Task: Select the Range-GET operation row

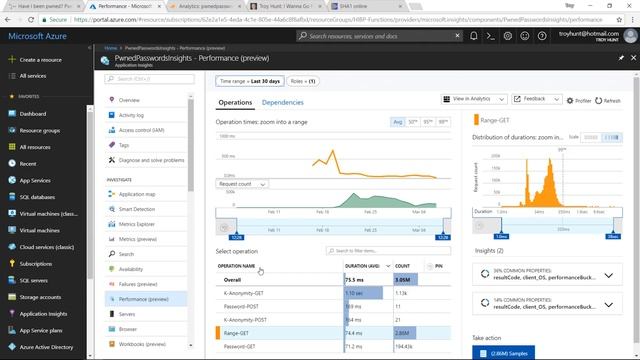Action: click(333, 333)
